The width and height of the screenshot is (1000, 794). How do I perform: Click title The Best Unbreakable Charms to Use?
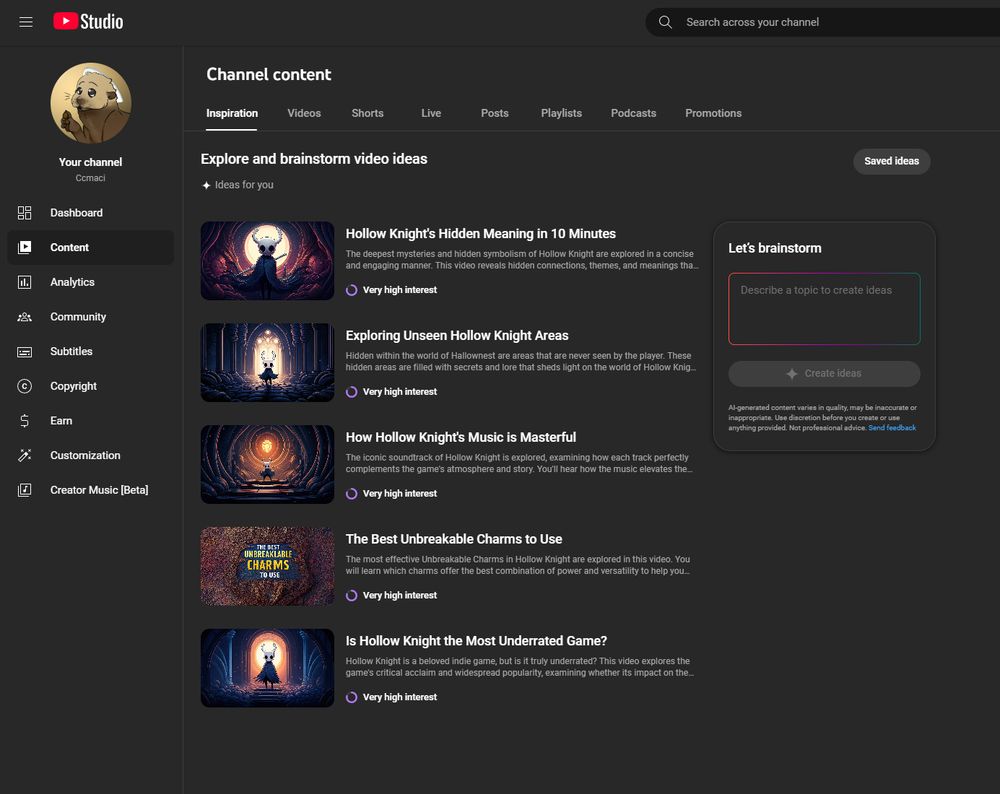tap(453, 540)
